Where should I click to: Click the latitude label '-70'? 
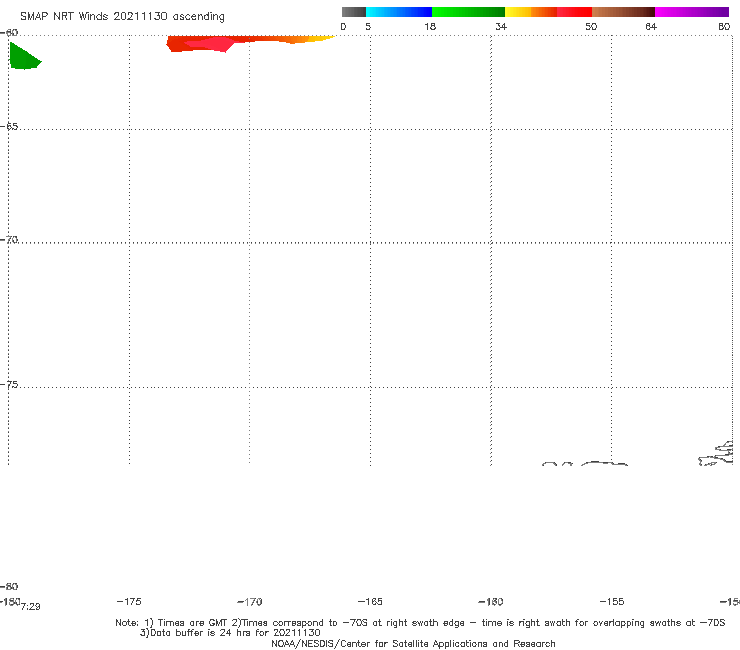[x=9, y=240]
